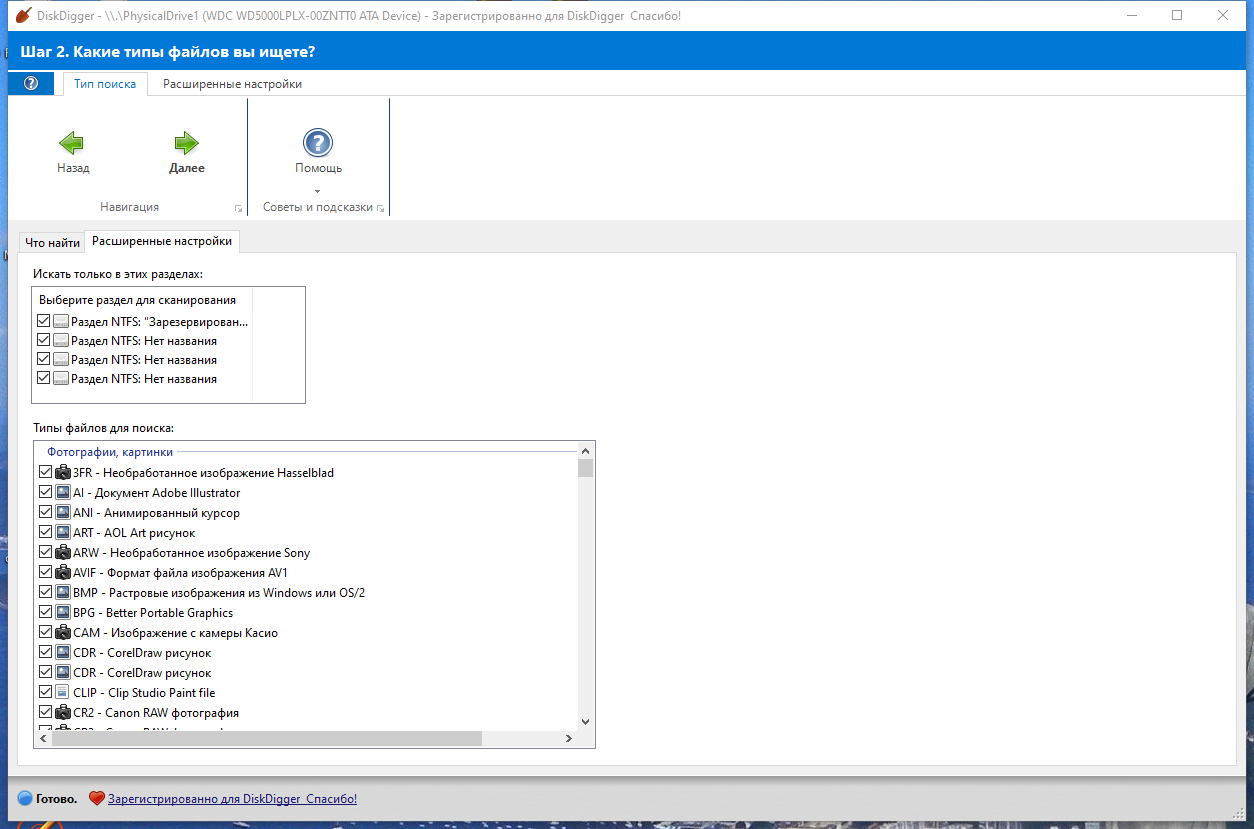The height and width of the screenshot is (829, 1254).
Task: Open the Навигация group dialog launcher
Action: [238, 208]
